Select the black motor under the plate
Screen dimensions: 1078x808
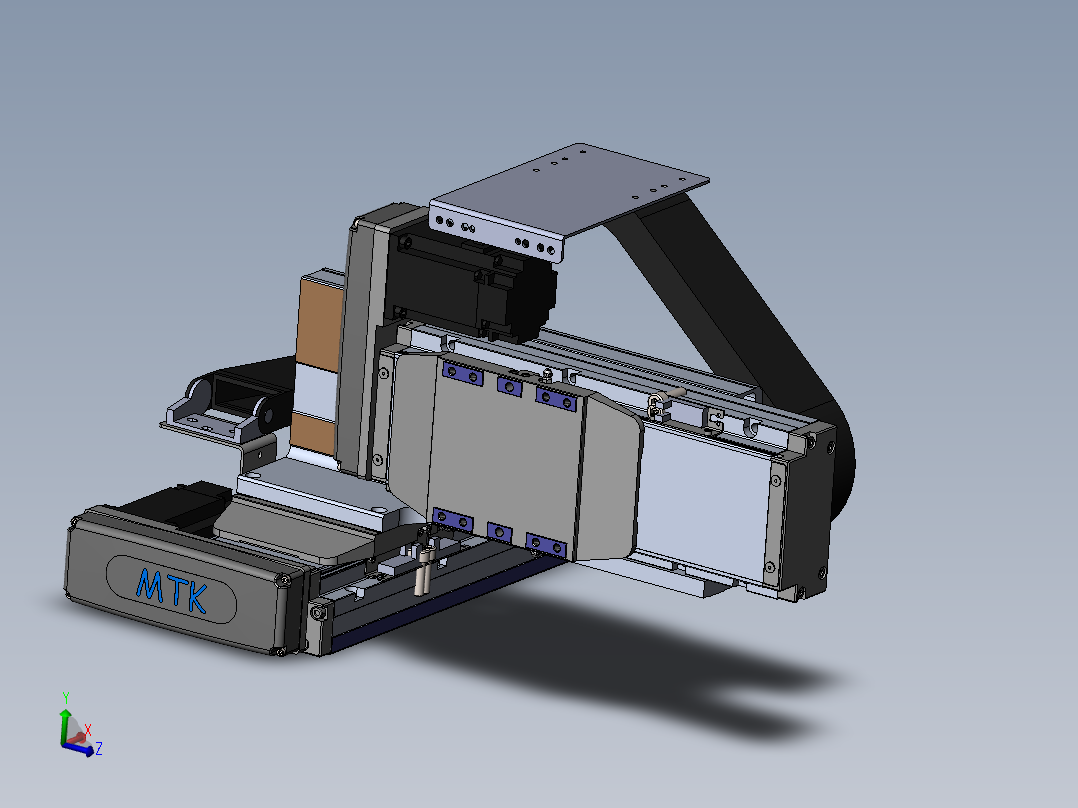[474, 285]
